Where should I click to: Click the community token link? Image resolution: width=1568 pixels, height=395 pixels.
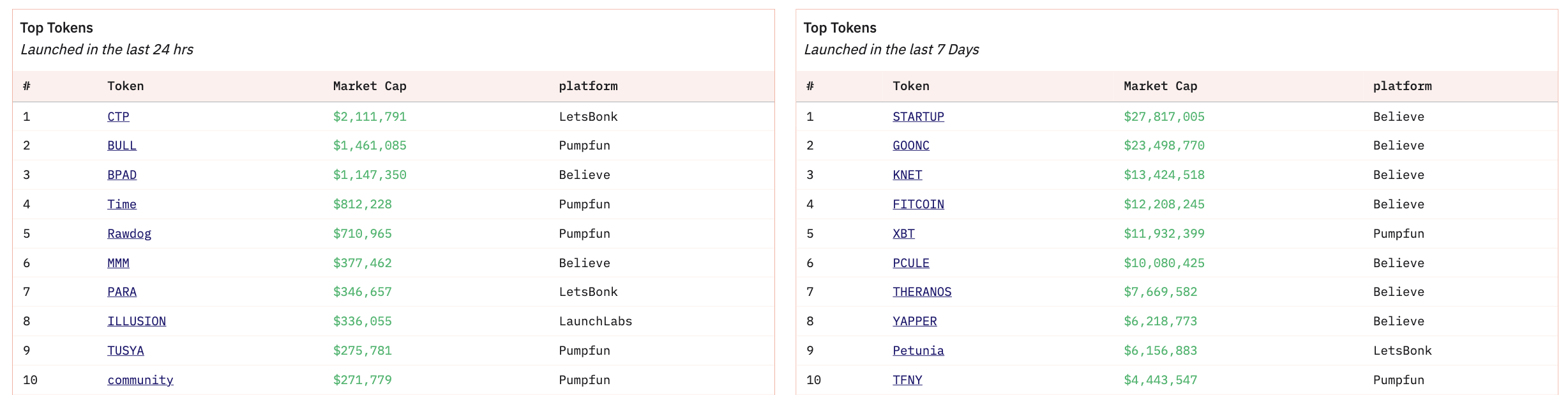coord(140,380)
